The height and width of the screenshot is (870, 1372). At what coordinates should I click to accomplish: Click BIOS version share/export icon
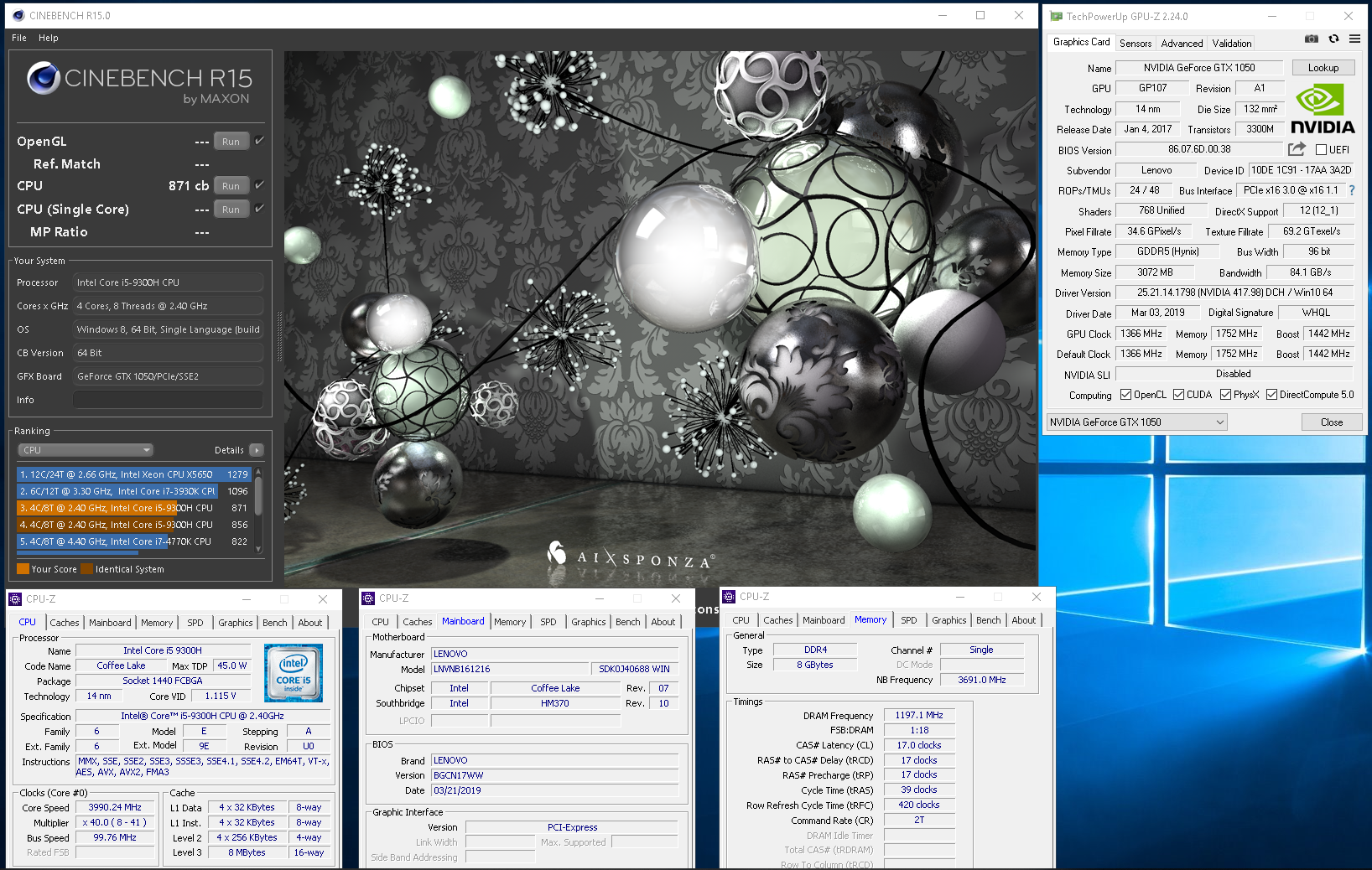pos(1297,149)
